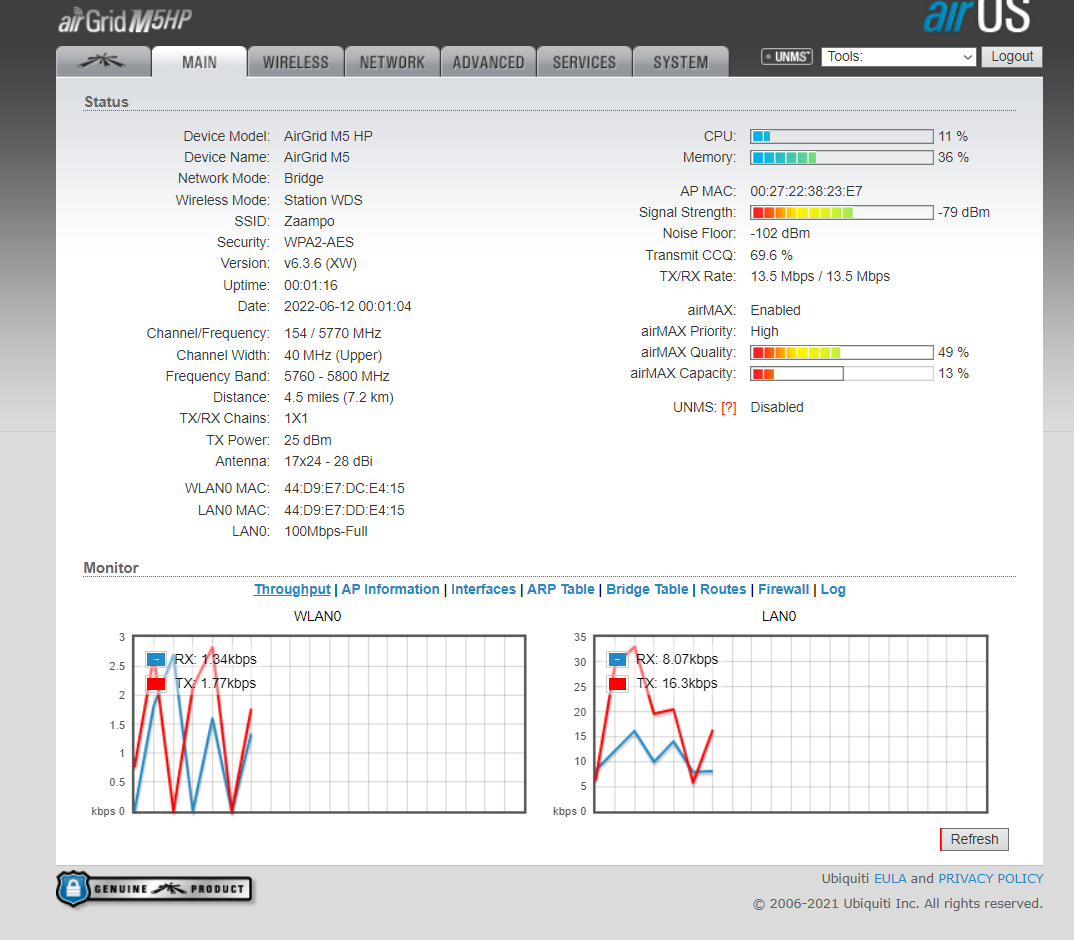Click the airMAX Quality bar

(842, 353)
